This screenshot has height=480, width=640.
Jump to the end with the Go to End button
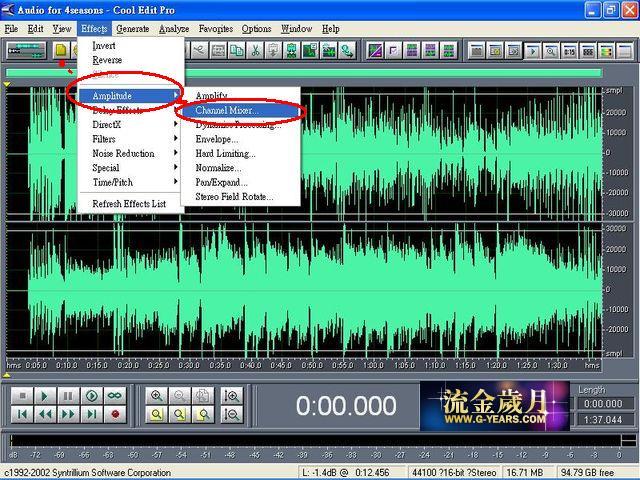(92, 415)
